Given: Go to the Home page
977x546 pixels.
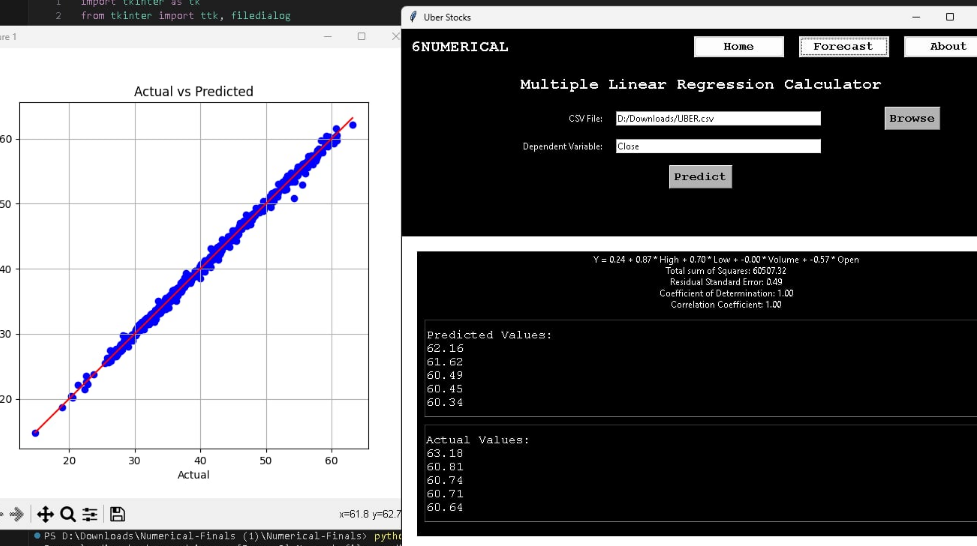Looking at the screenshot, I should [738, 46].
